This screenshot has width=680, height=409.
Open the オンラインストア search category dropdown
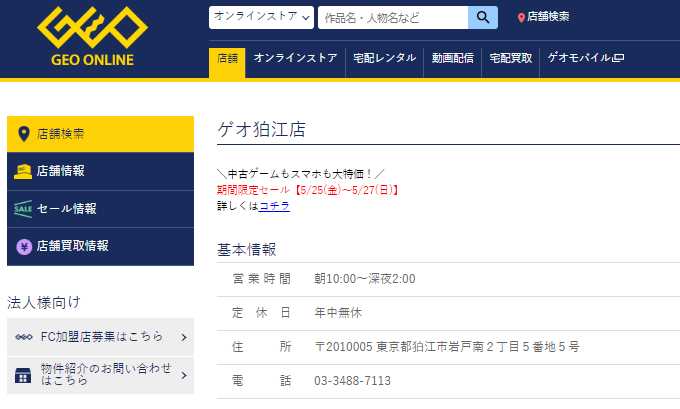261,17
